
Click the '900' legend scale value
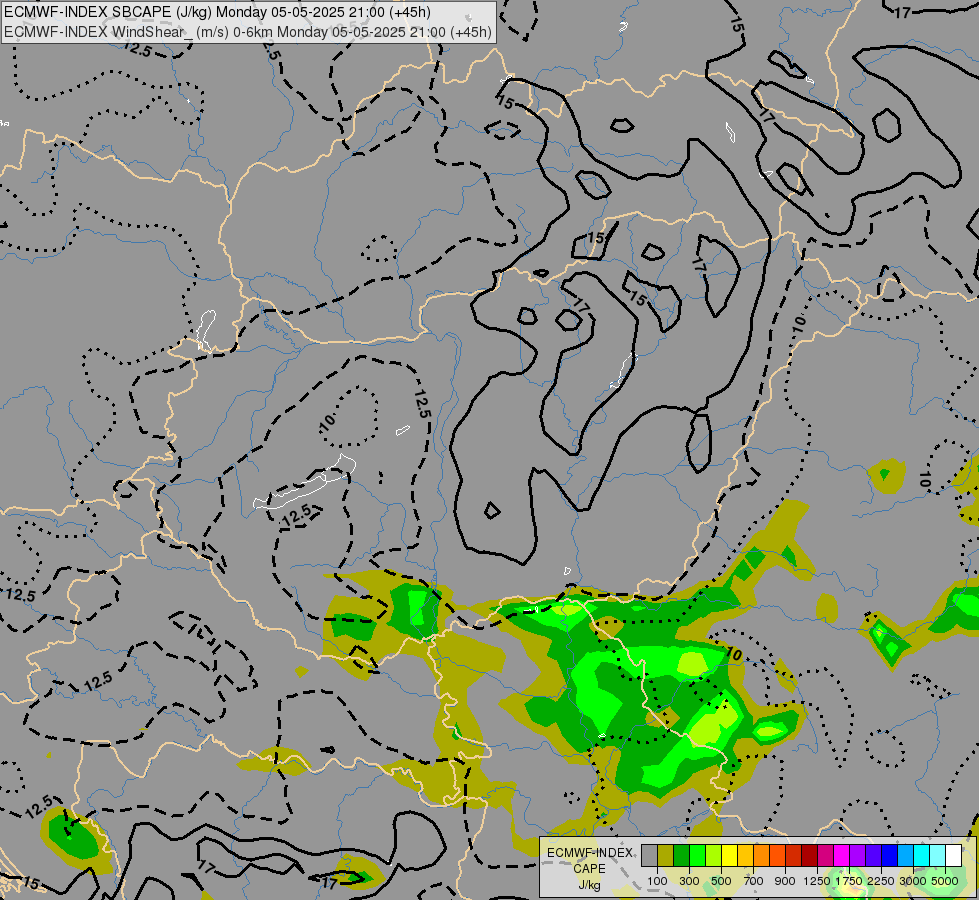tap(785, 881)
